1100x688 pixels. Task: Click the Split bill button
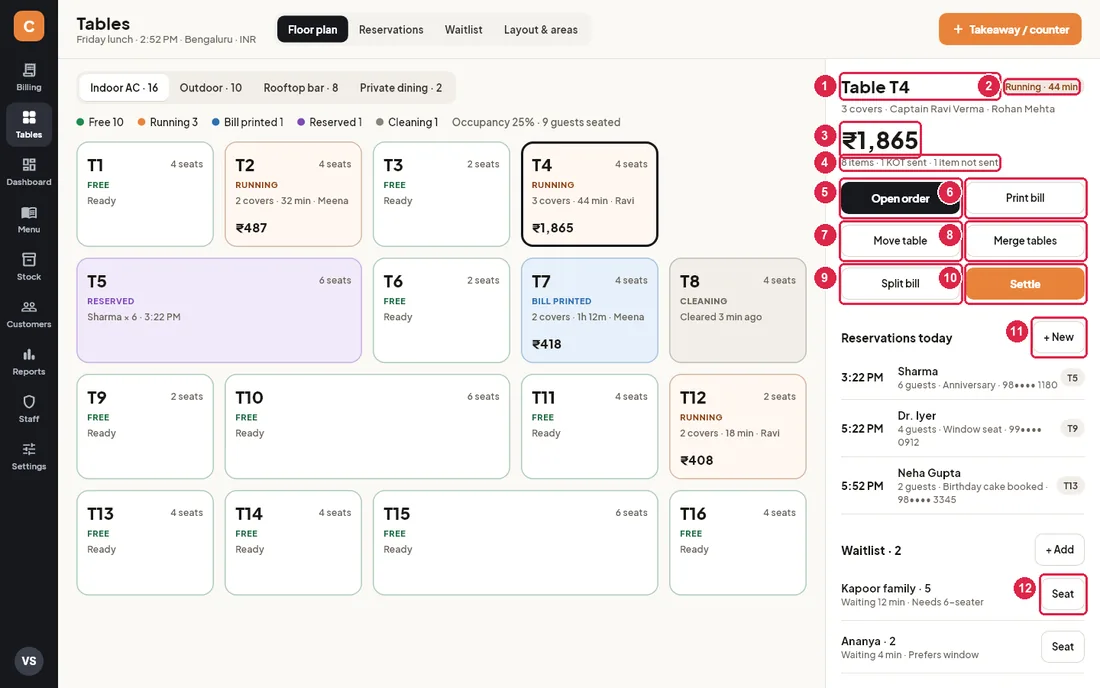click(x=900, y=283)
